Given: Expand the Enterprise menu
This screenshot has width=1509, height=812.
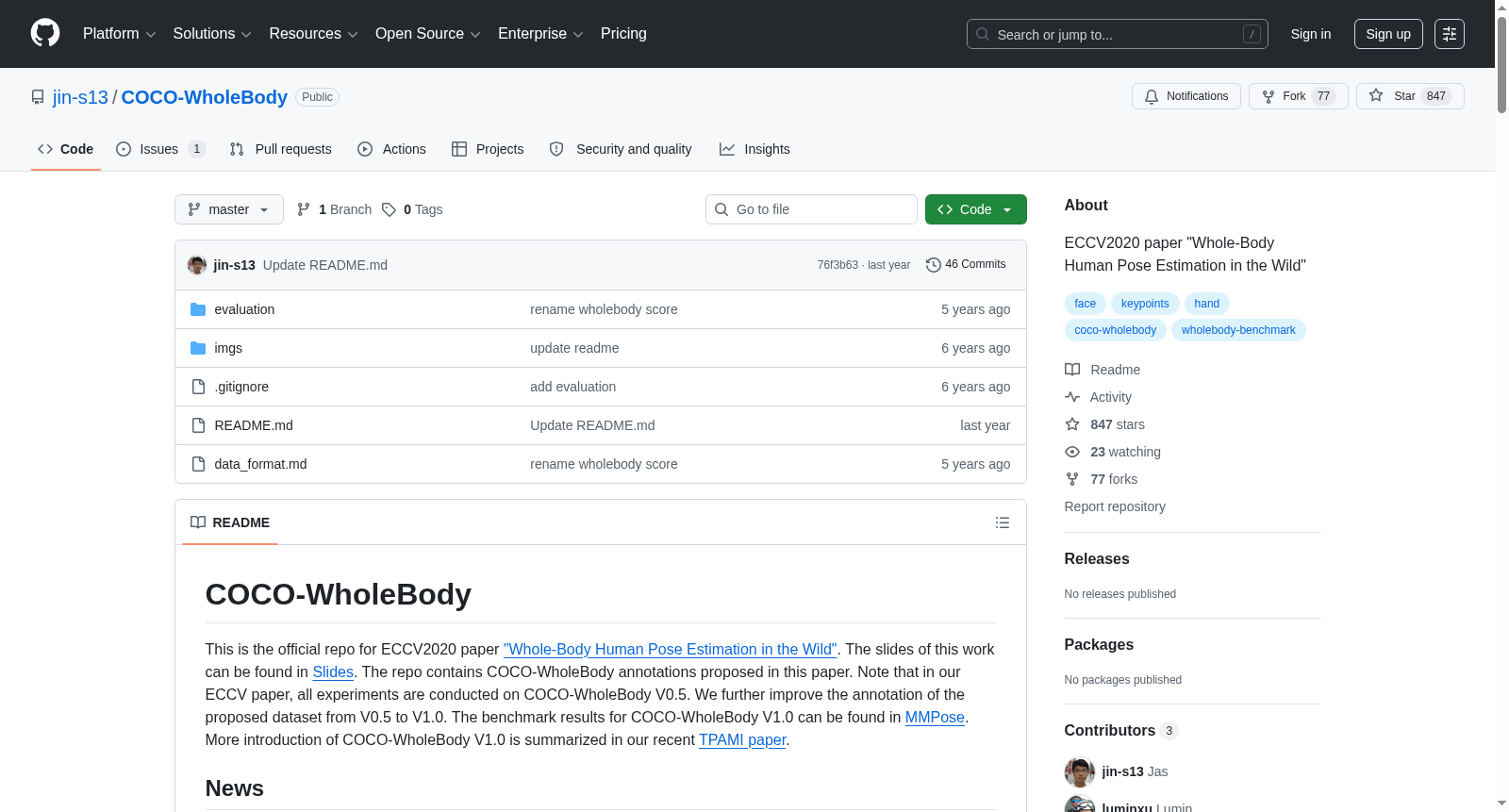Looking at the screenshot, I should (x=540, y=34).
